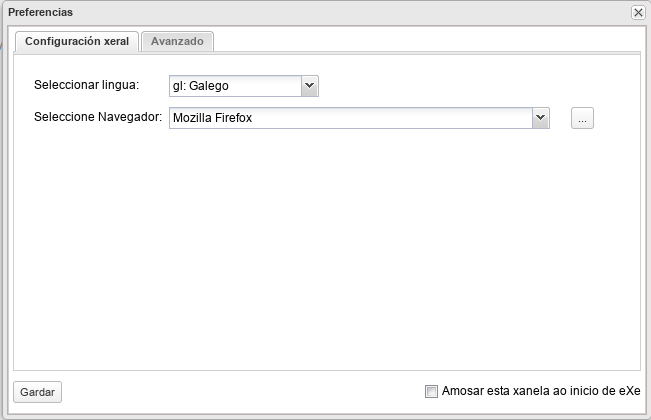651x420 pixels.
Task: Click the empty footer space right of Gardar
Action: coord(240,392)
